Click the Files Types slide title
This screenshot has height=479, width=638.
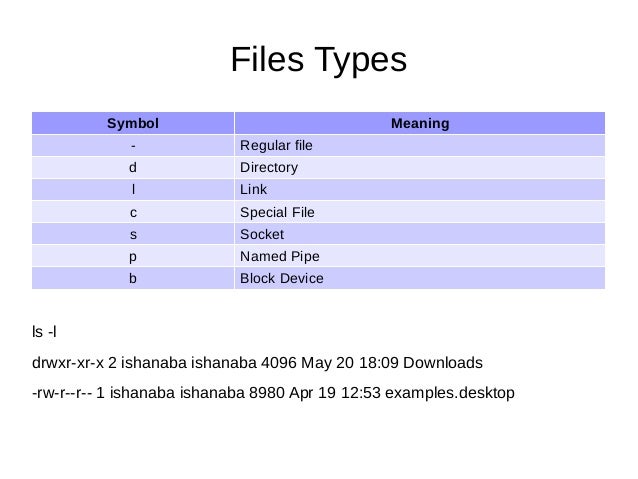(318, 61)
